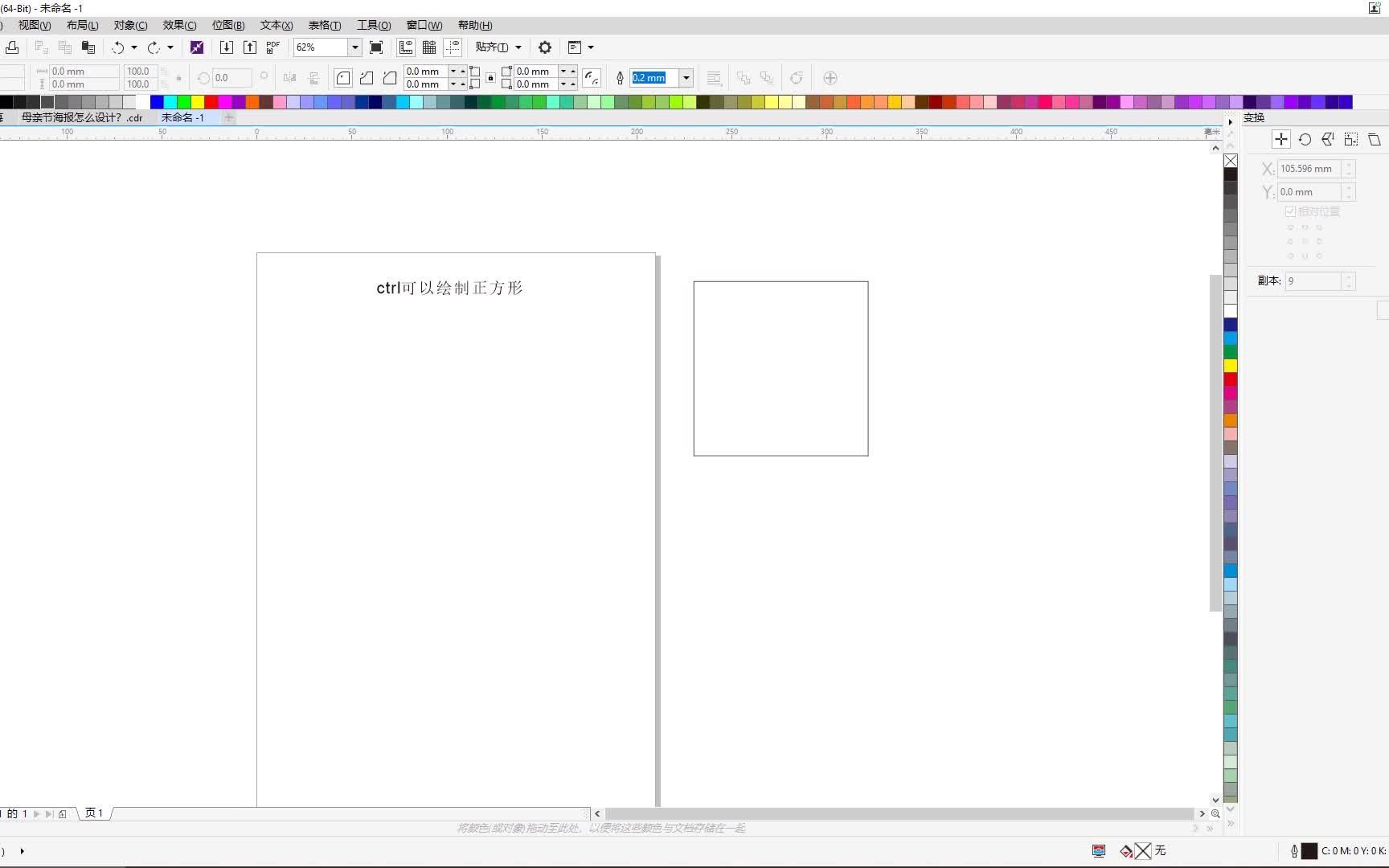The height and width of the screenshot is (868, 1389).
Task: Pick the red swatch in vertical palette
Action: pyautogui.click(x=1231, y=379)
